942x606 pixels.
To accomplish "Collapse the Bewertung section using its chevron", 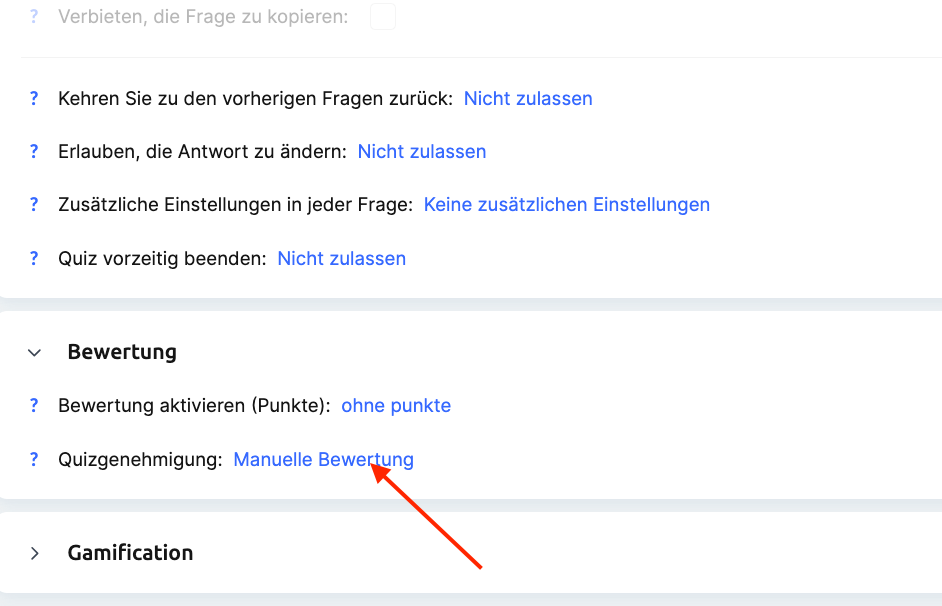I will pyautogui.click(x=35, y=353).
